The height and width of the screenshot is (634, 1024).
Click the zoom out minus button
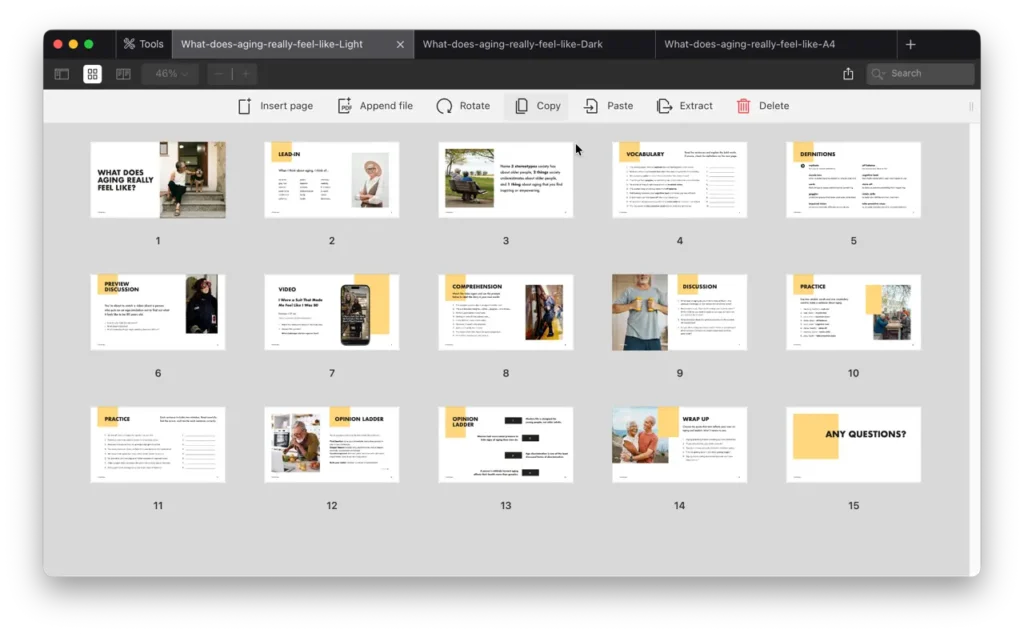tap(219, 74)
